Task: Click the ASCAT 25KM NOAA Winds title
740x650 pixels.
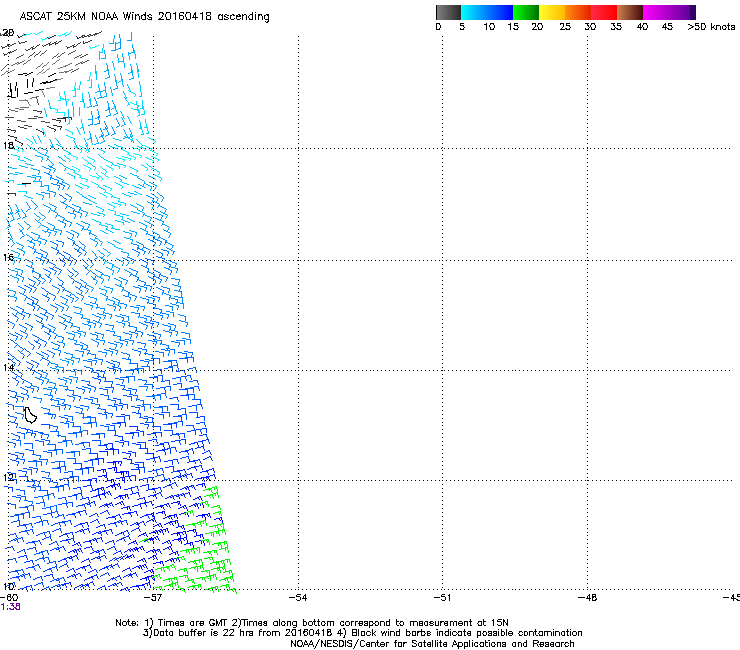Action: pyautogui.click(x=144, y=17)
